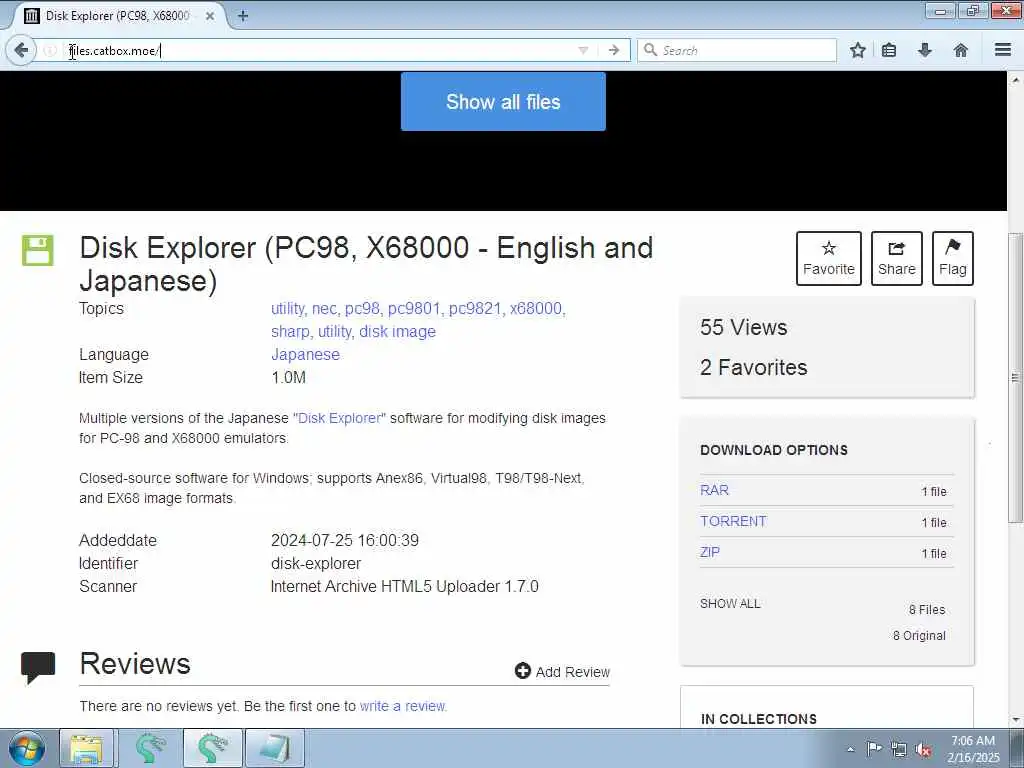Download the RAR file option
The image size is (1024, 768).
[x=714, y=490]
